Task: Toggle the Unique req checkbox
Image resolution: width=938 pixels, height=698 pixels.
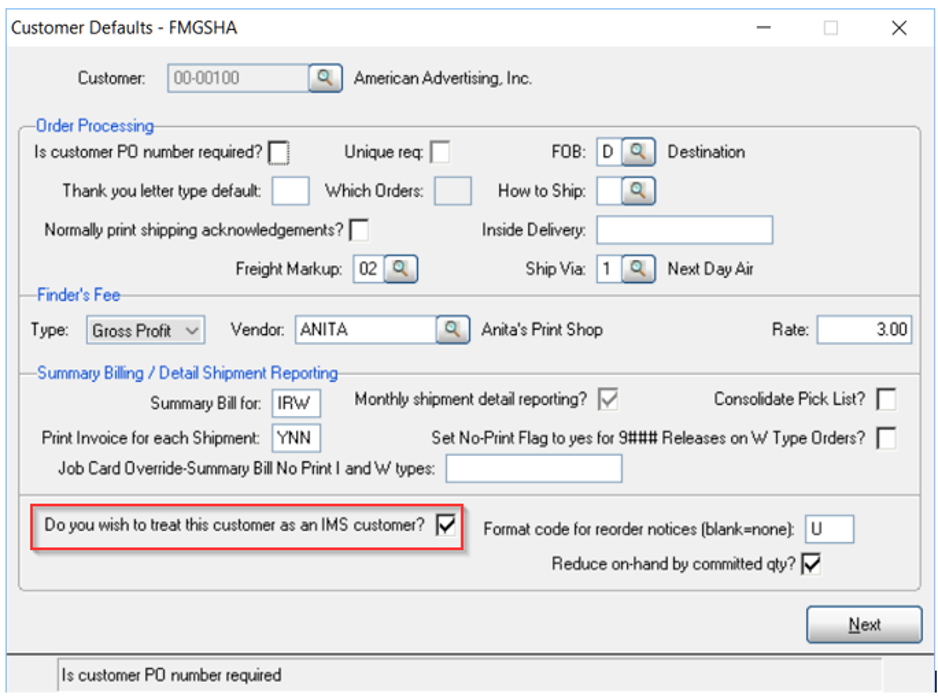Action: 440,152
